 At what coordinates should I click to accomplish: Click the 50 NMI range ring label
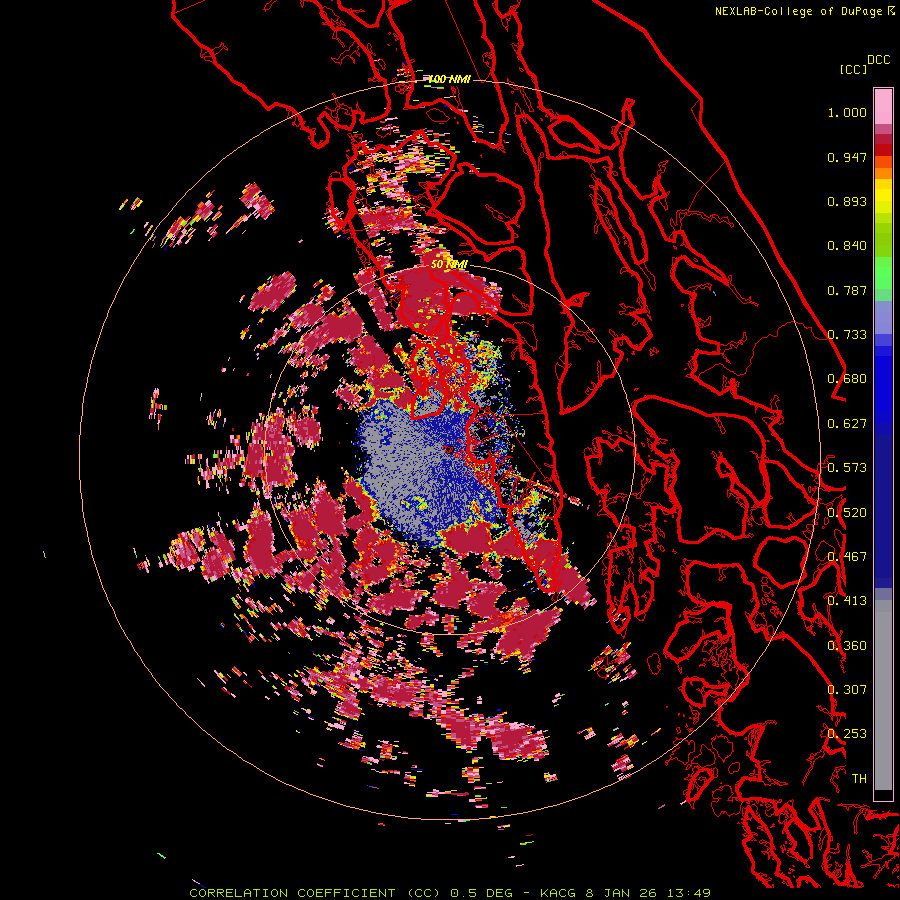[x=449, y=264]
